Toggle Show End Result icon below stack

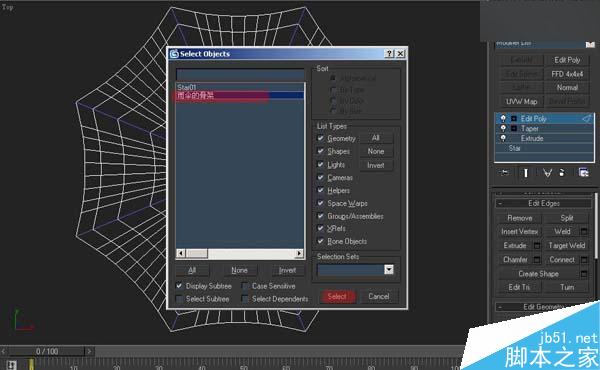[x=526, y=173]
